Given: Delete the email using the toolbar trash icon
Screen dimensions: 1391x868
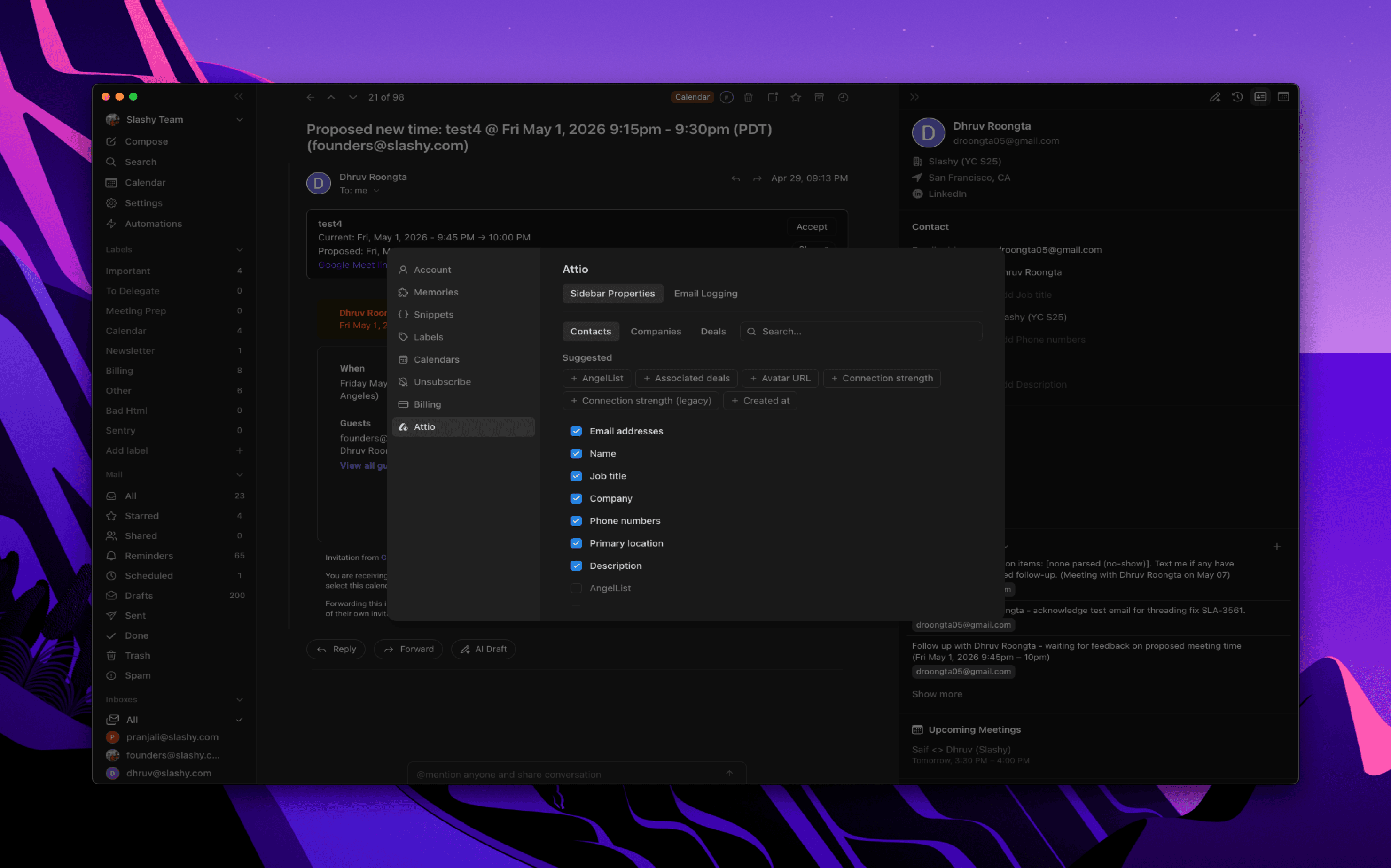Looking at the screenshot, I should coord(748,97).
